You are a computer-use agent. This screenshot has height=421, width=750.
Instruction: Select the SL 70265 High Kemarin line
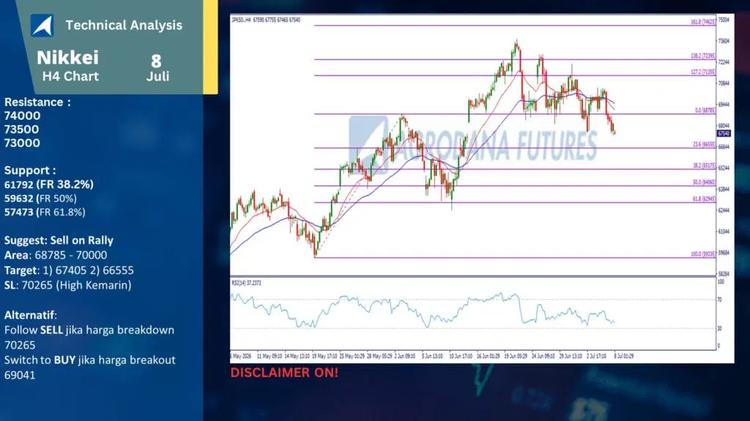point(67,285)
